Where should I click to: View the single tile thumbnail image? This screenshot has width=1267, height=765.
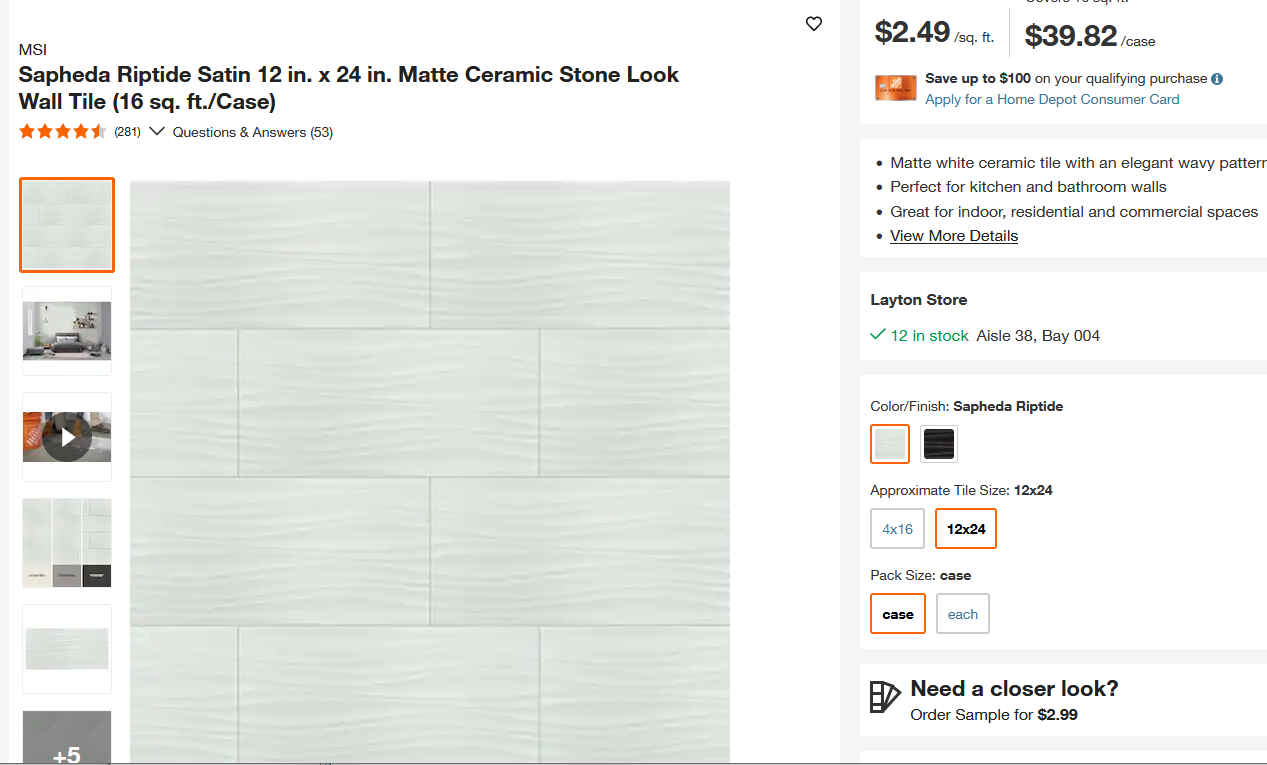pos(67,649)
